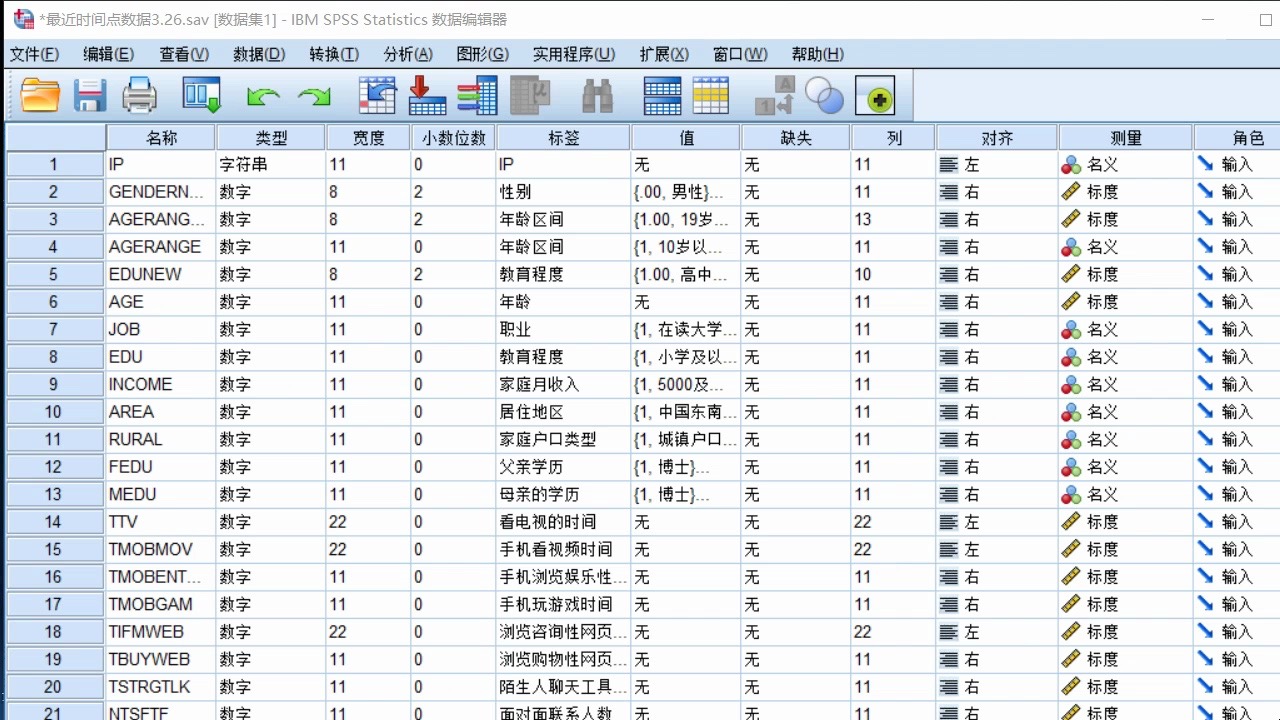Open a data file
This screenshot has width=1280, height=720.
tap(38, 94)
